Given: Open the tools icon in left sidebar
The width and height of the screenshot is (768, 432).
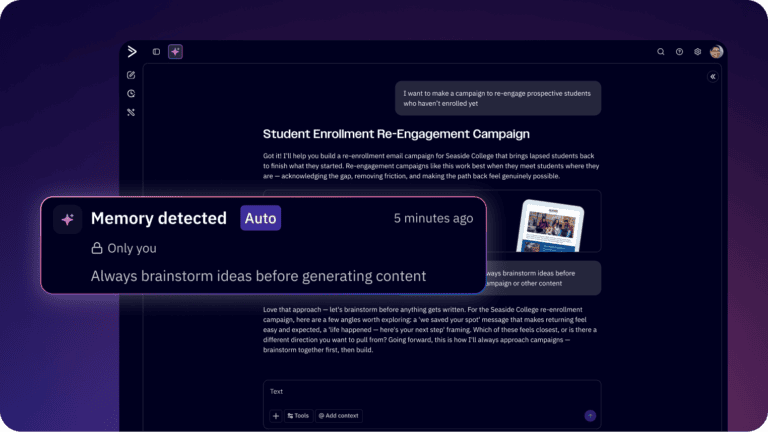Looking at the screenshot, I should click(131, 112).
